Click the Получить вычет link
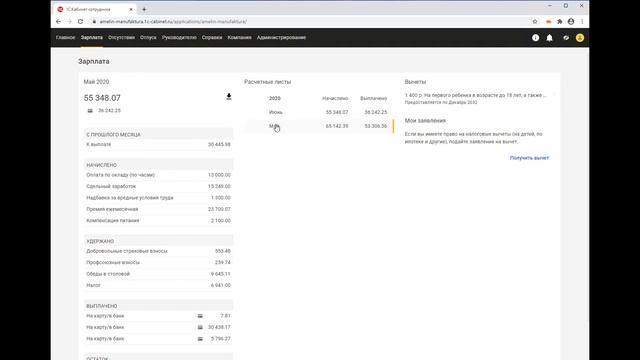Image resolution: width=640 pixels, height=360 pixels. click(x=529, y=158)
